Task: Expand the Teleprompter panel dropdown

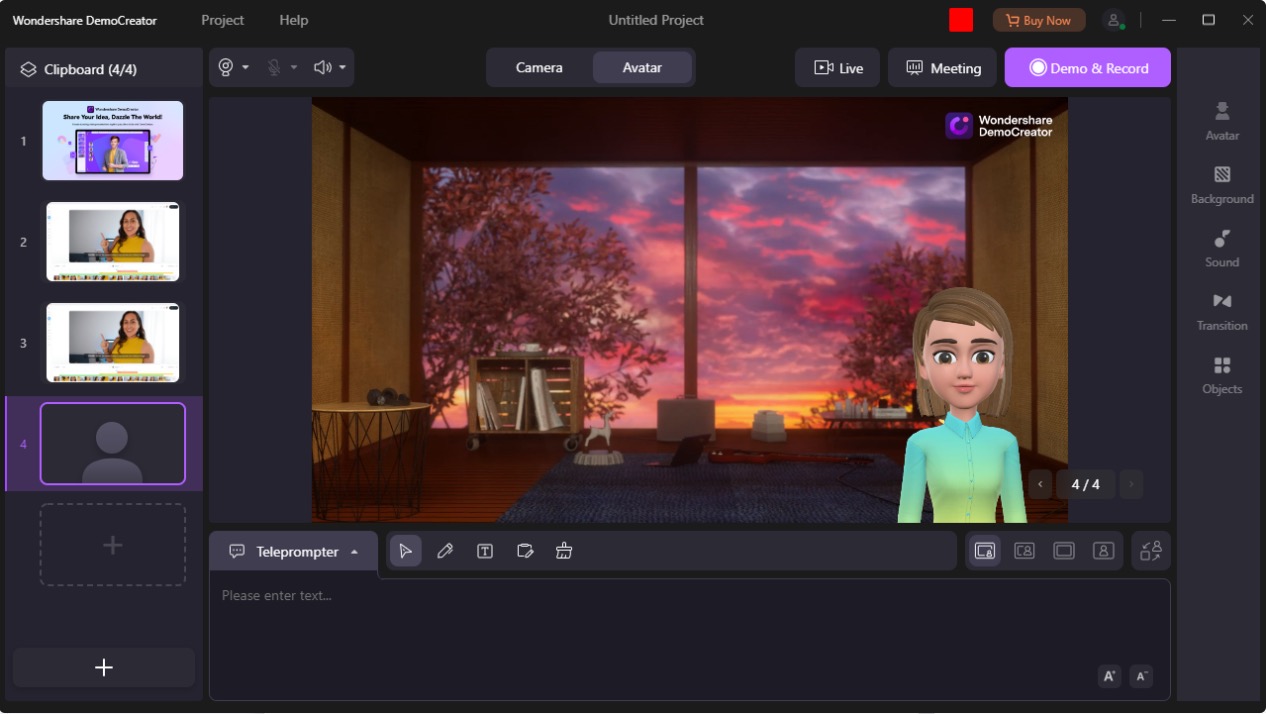Action: [x=354, y=552]
